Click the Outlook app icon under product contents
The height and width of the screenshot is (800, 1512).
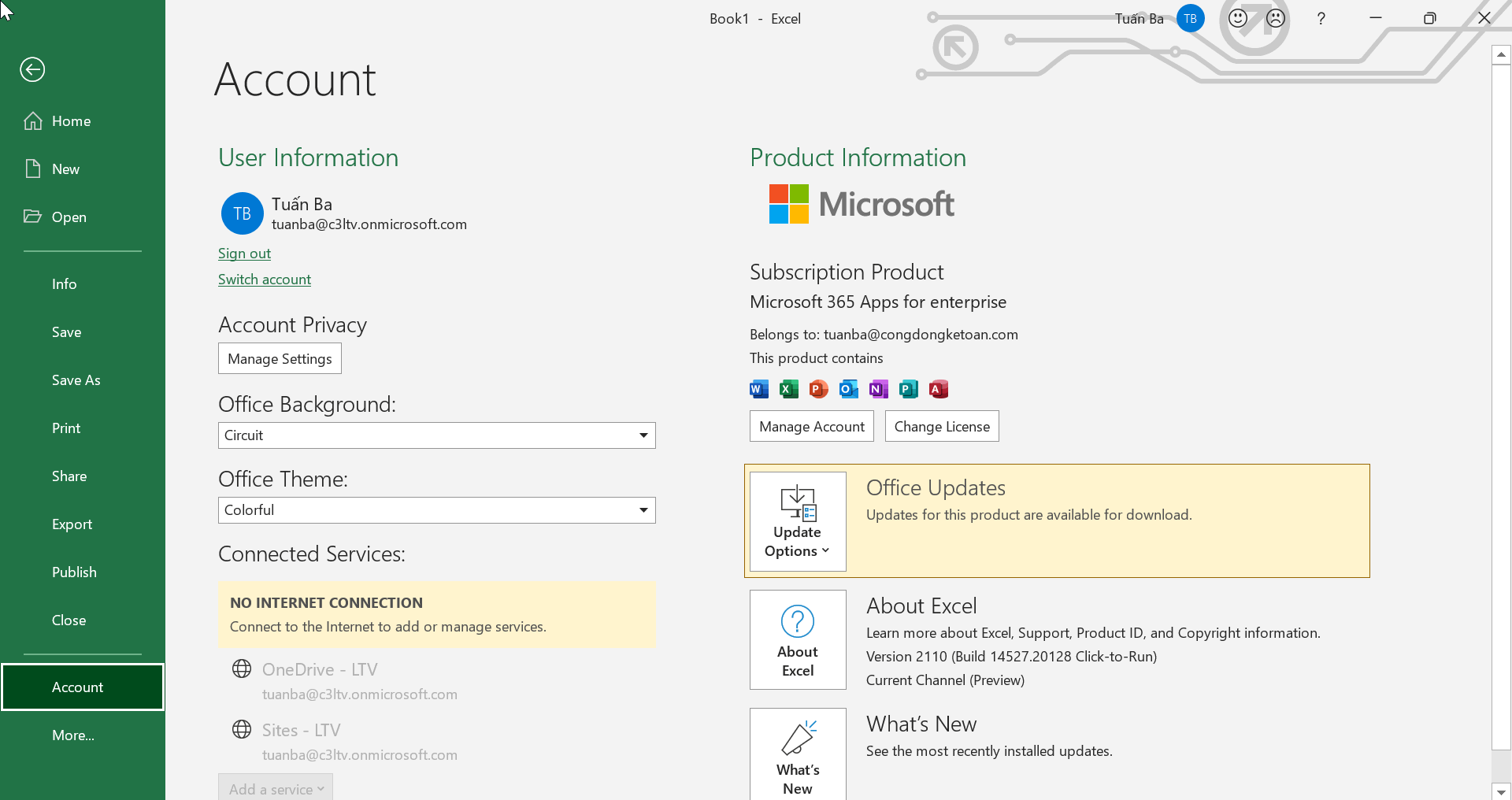click(x=848, y=389)
